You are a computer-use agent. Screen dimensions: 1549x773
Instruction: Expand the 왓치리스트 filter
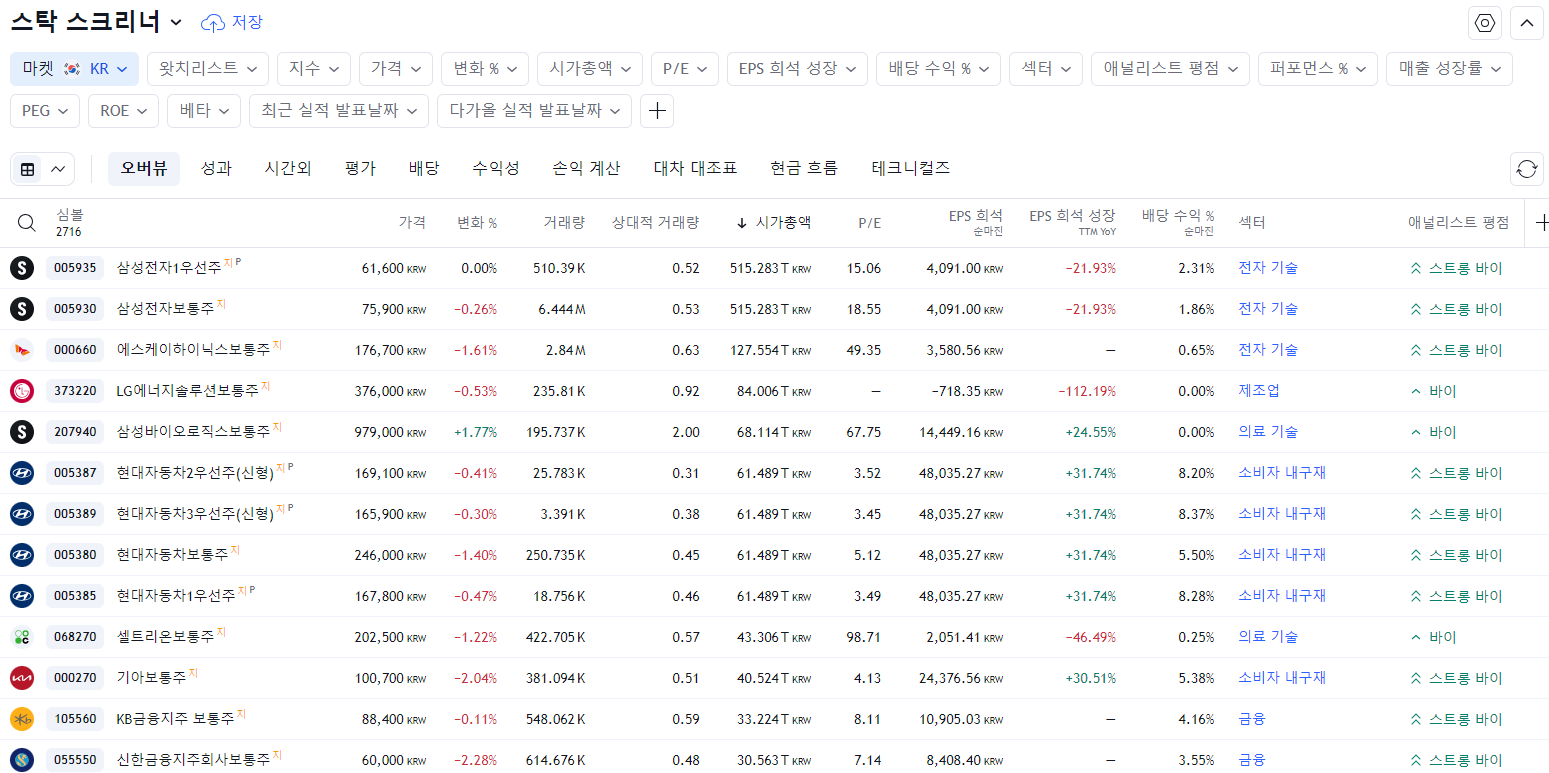pos(208,69)
